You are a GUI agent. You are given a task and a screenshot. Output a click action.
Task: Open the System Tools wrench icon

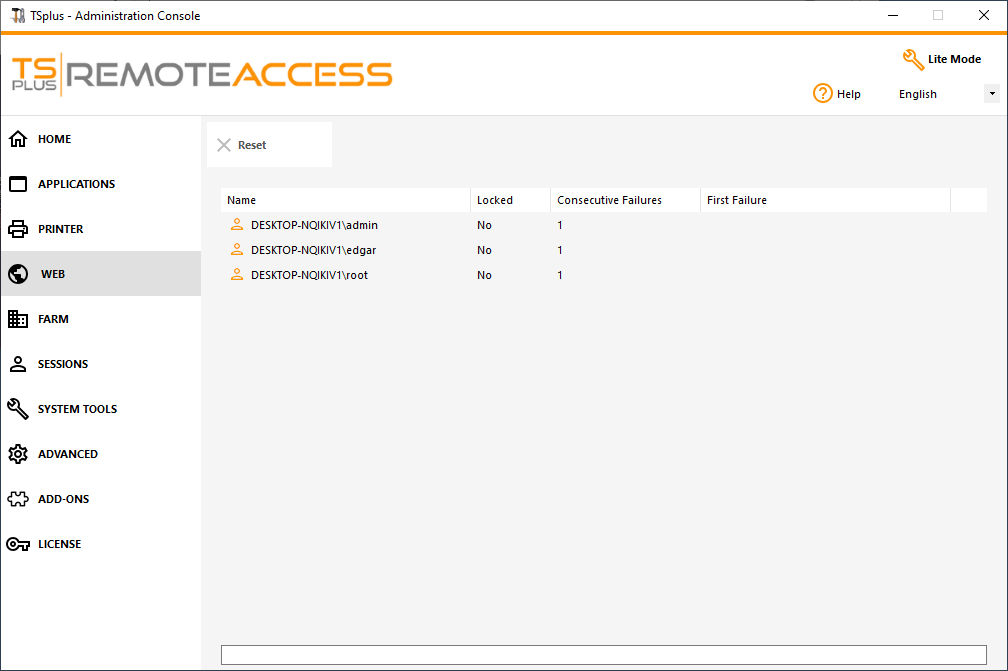coord(17,408)
